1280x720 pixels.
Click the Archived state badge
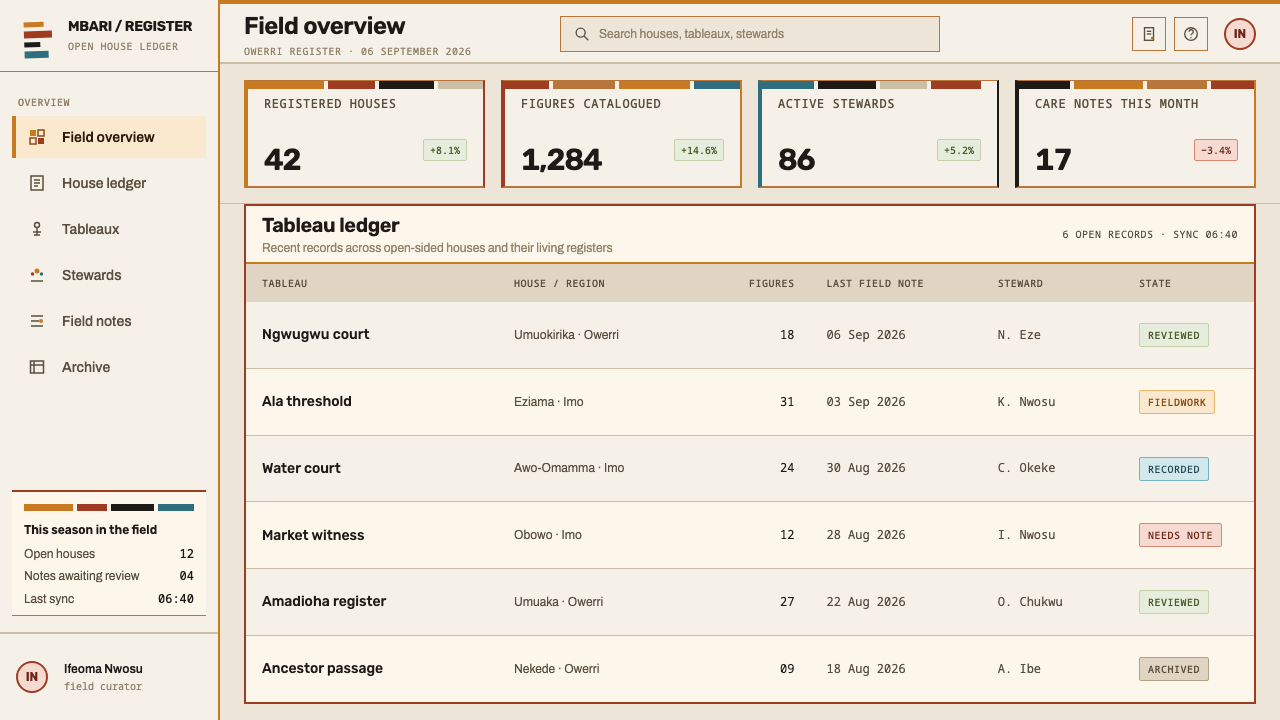1174,669
